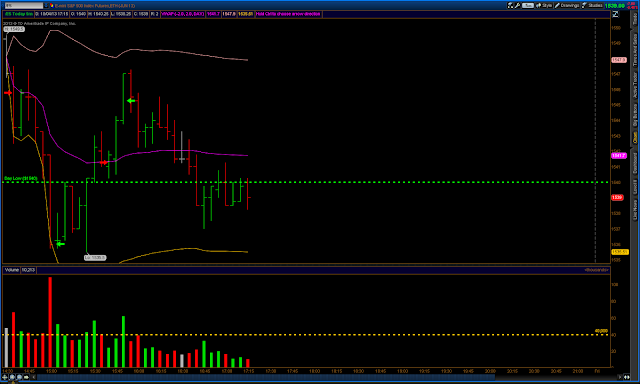Open the Active Trader side tab

click(x=635, y=85)
